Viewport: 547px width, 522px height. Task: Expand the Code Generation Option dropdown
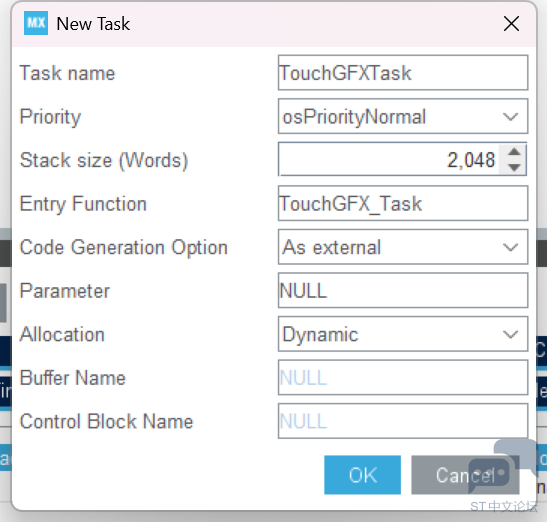pos(510,247)
